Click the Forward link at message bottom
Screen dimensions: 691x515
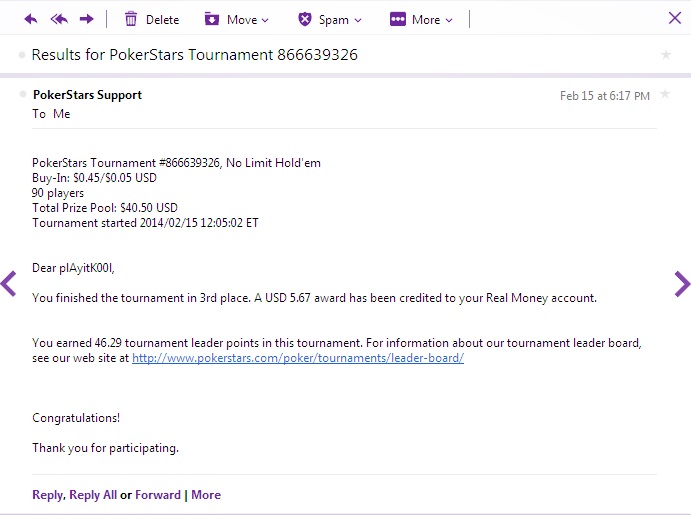[158, 495]
